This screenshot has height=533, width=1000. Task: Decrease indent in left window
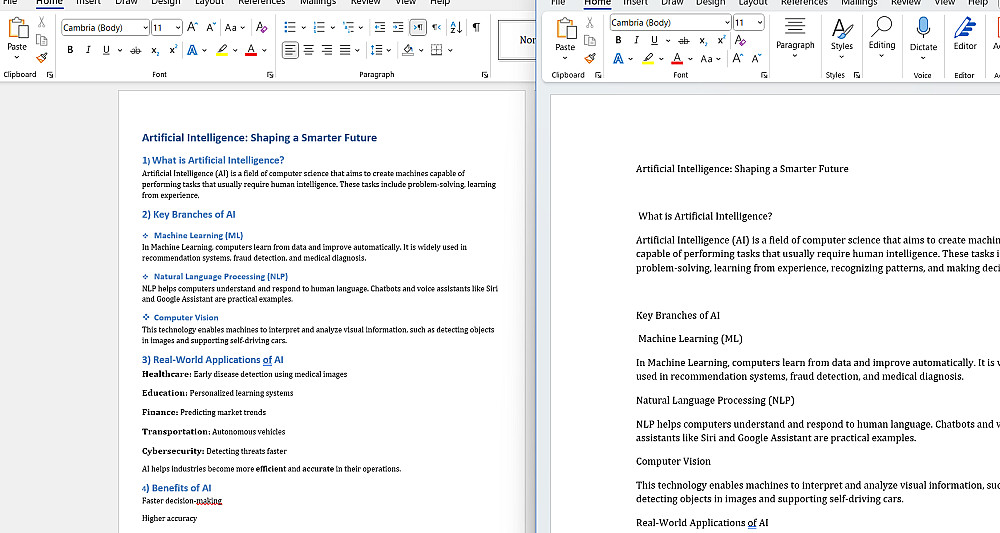[379, 27]
